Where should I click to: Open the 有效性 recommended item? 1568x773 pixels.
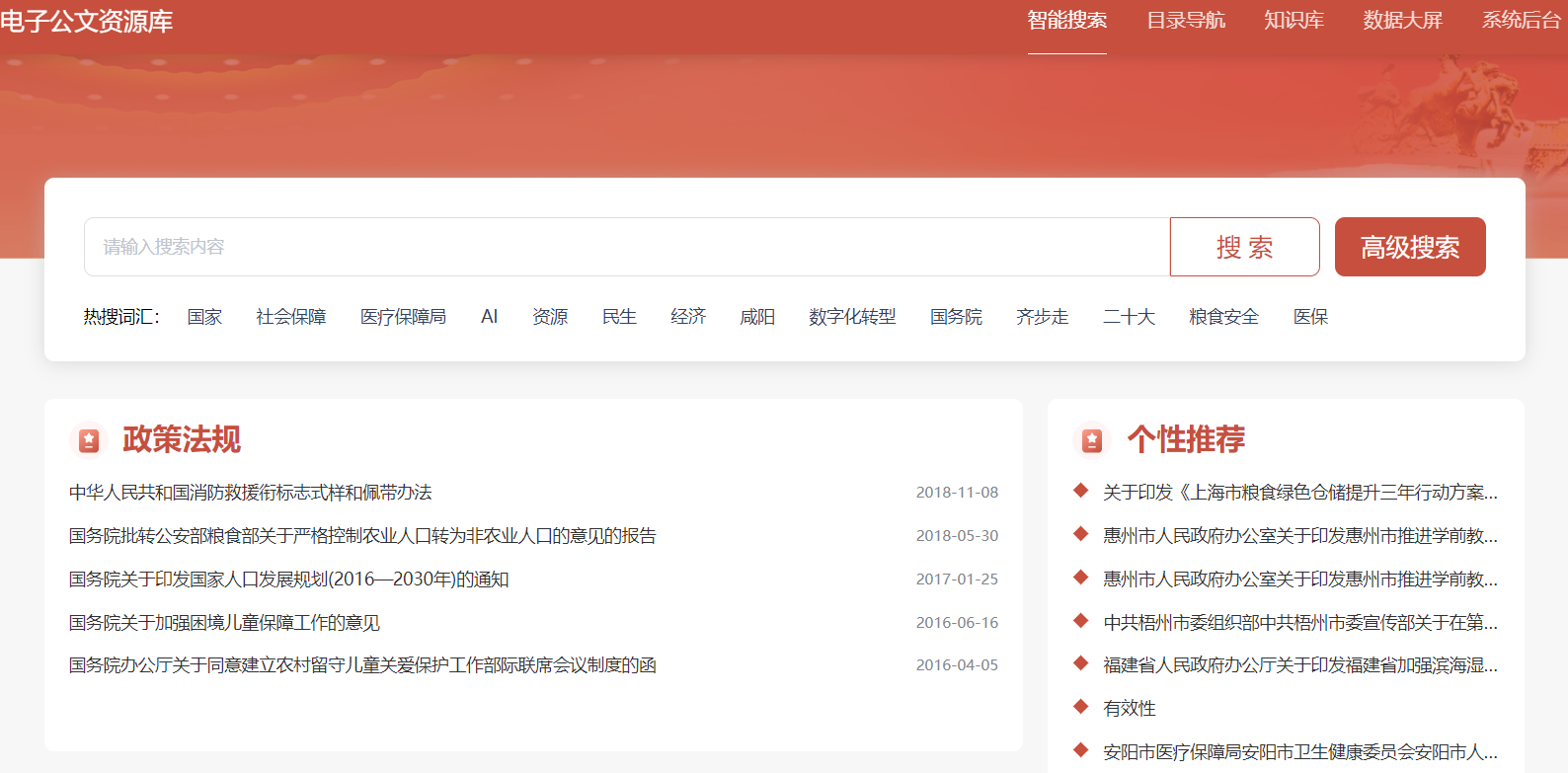point(1129,709)
